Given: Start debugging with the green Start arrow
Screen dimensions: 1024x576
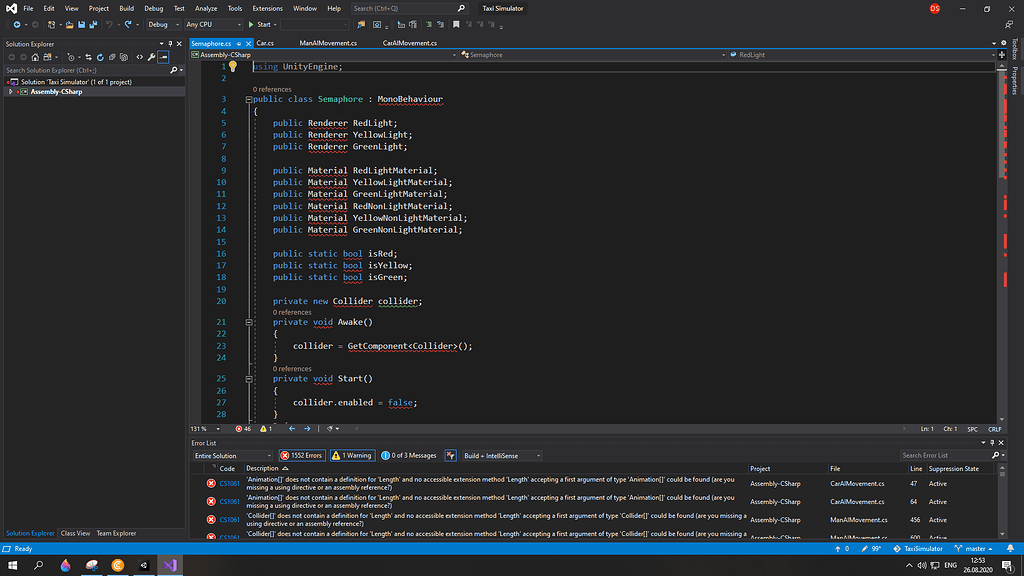Looking at the screenshot, I should (250, 25).
